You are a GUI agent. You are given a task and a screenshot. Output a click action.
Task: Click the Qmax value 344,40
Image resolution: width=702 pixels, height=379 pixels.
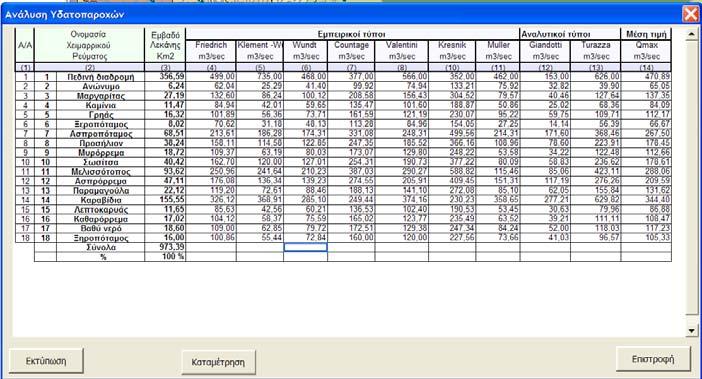[x=657, y=200]
